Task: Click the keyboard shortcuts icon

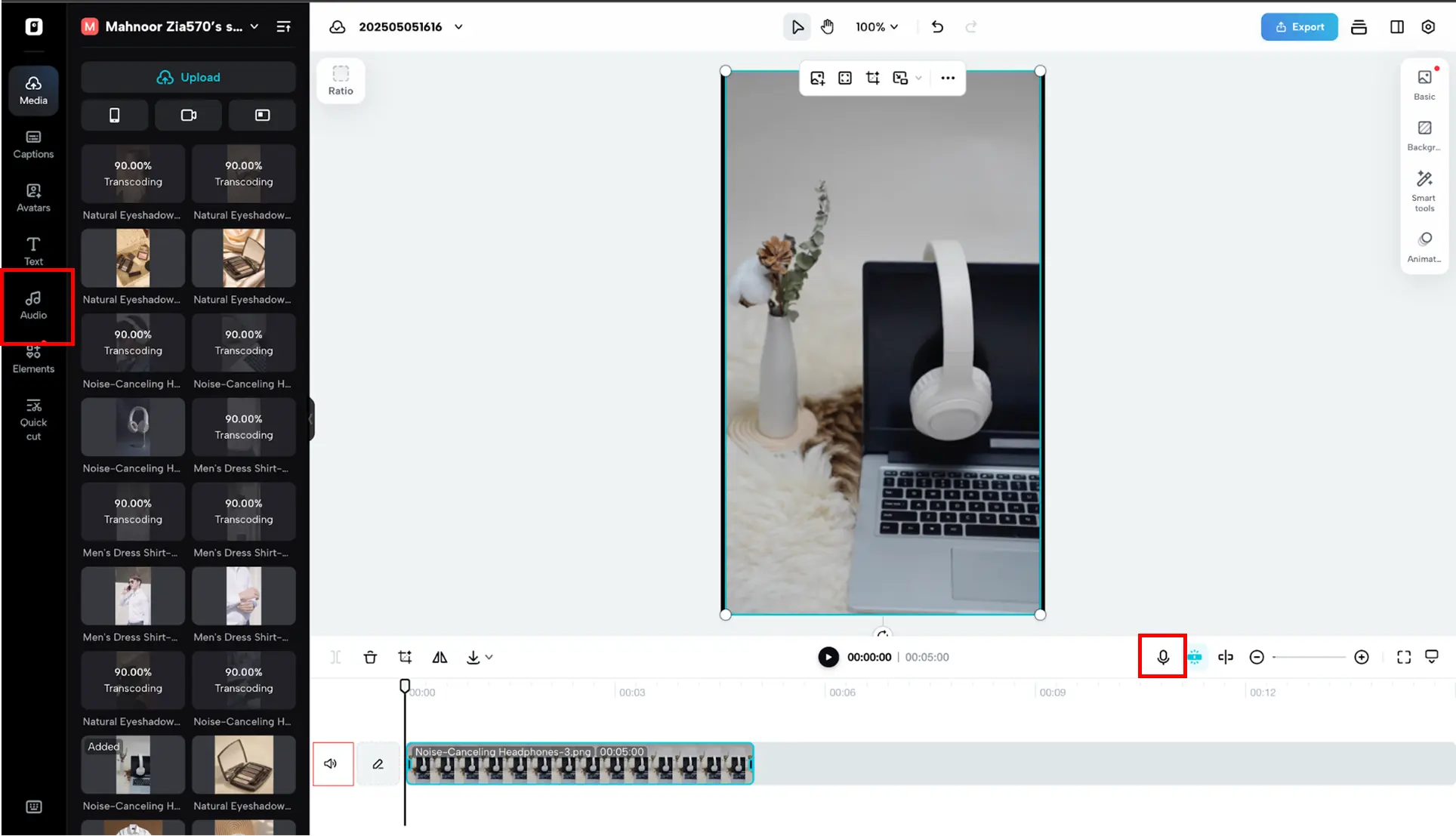Action: [x=34, y=807]
